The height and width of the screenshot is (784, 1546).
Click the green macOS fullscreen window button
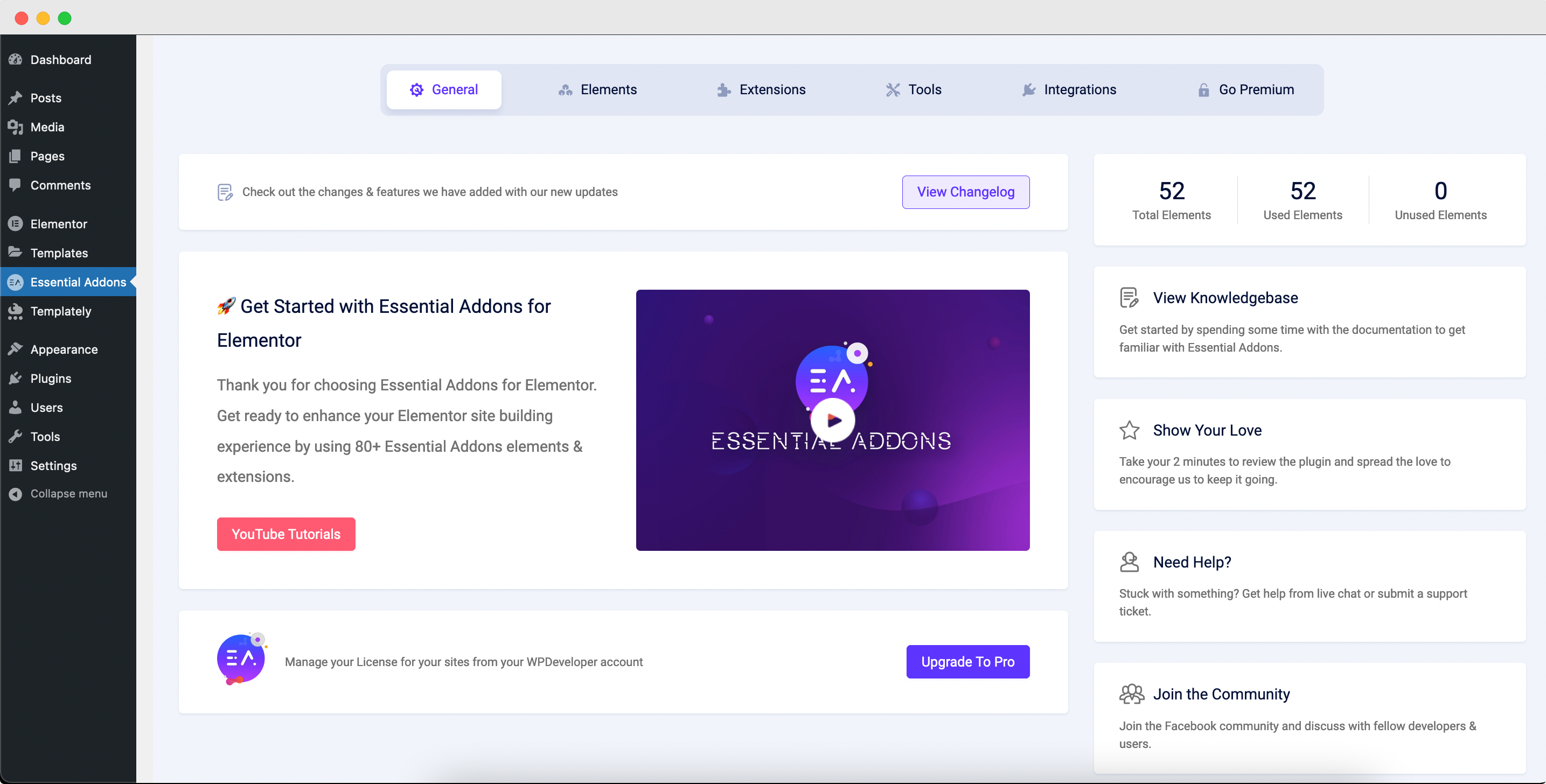coord(65,18)
